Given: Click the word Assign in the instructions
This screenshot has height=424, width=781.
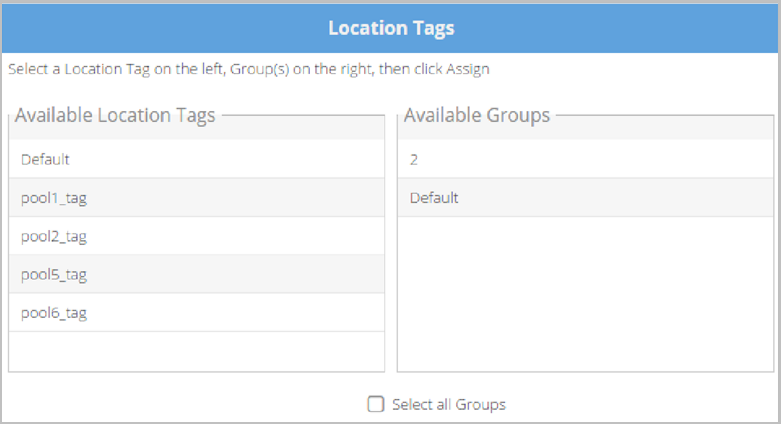Looking at the screenshot, I should coord(468,69).
